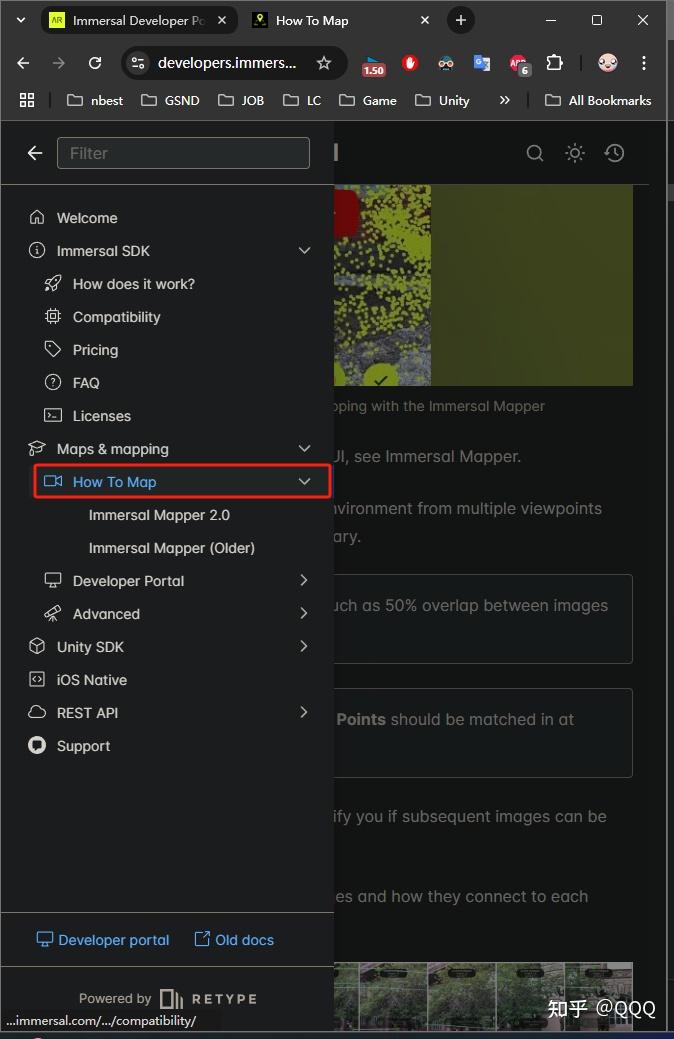Open the Chrome three-dot menu
This screenshot has height=1039, width=674.
point(644,63)
